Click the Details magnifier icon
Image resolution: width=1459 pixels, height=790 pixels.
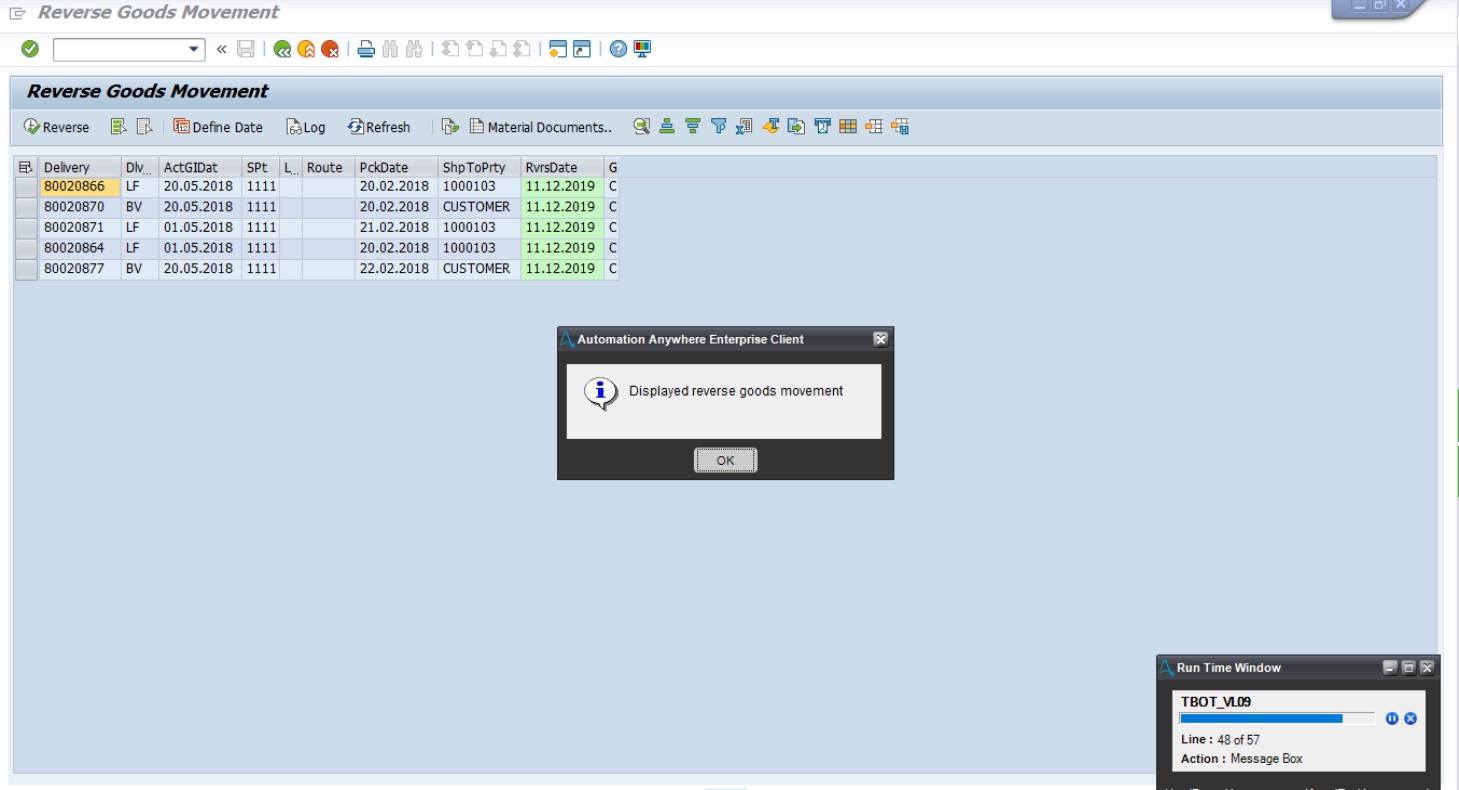pos(641,127)
